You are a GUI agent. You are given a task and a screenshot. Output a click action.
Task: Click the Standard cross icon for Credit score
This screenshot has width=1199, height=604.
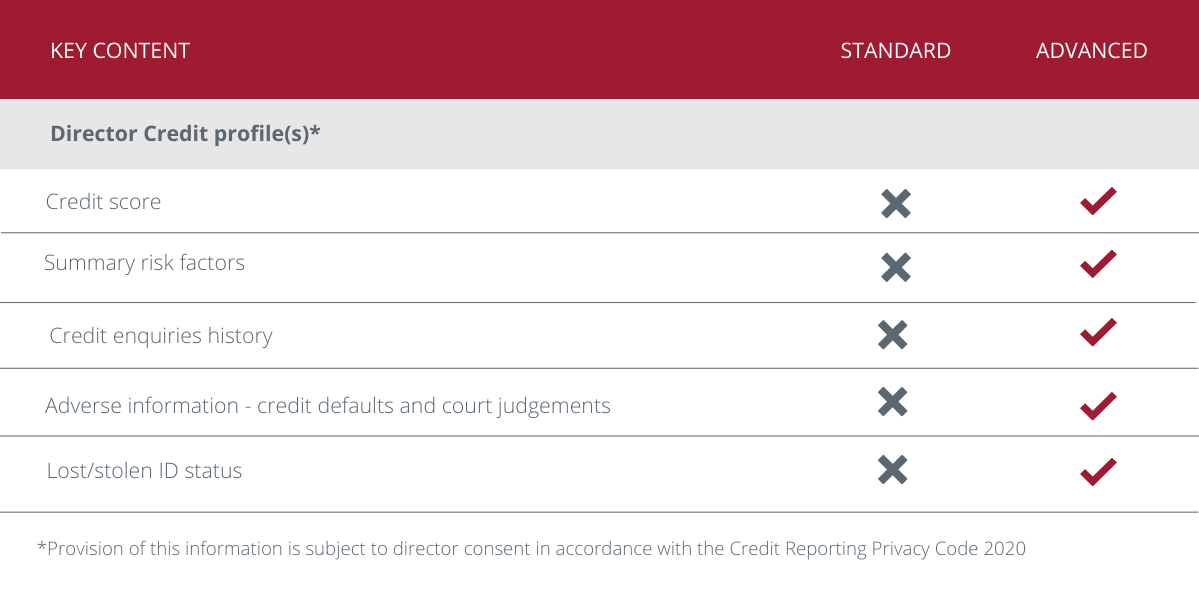point(896,204)
